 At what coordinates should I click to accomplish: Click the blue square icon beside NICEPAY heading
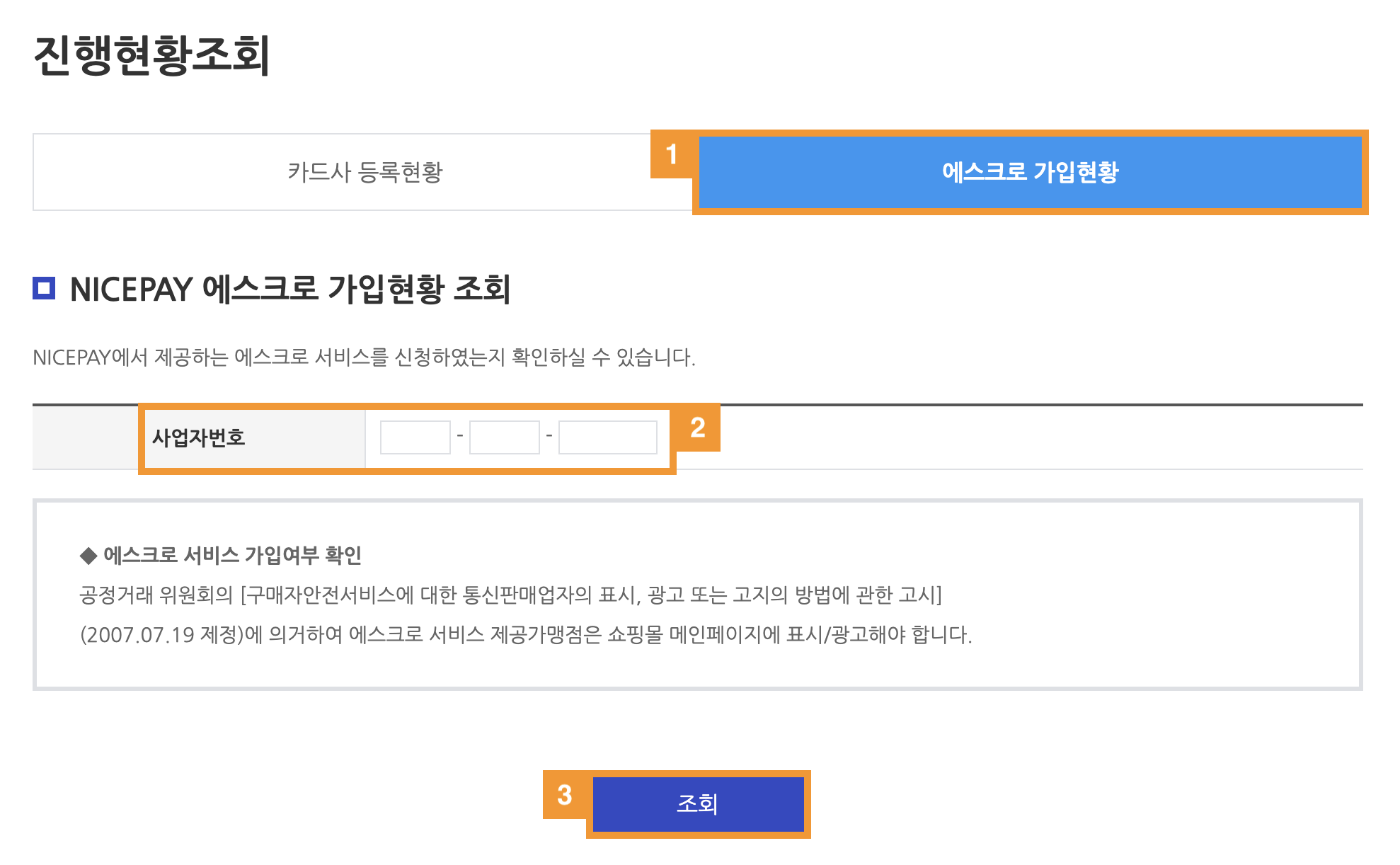coord(44,288)
